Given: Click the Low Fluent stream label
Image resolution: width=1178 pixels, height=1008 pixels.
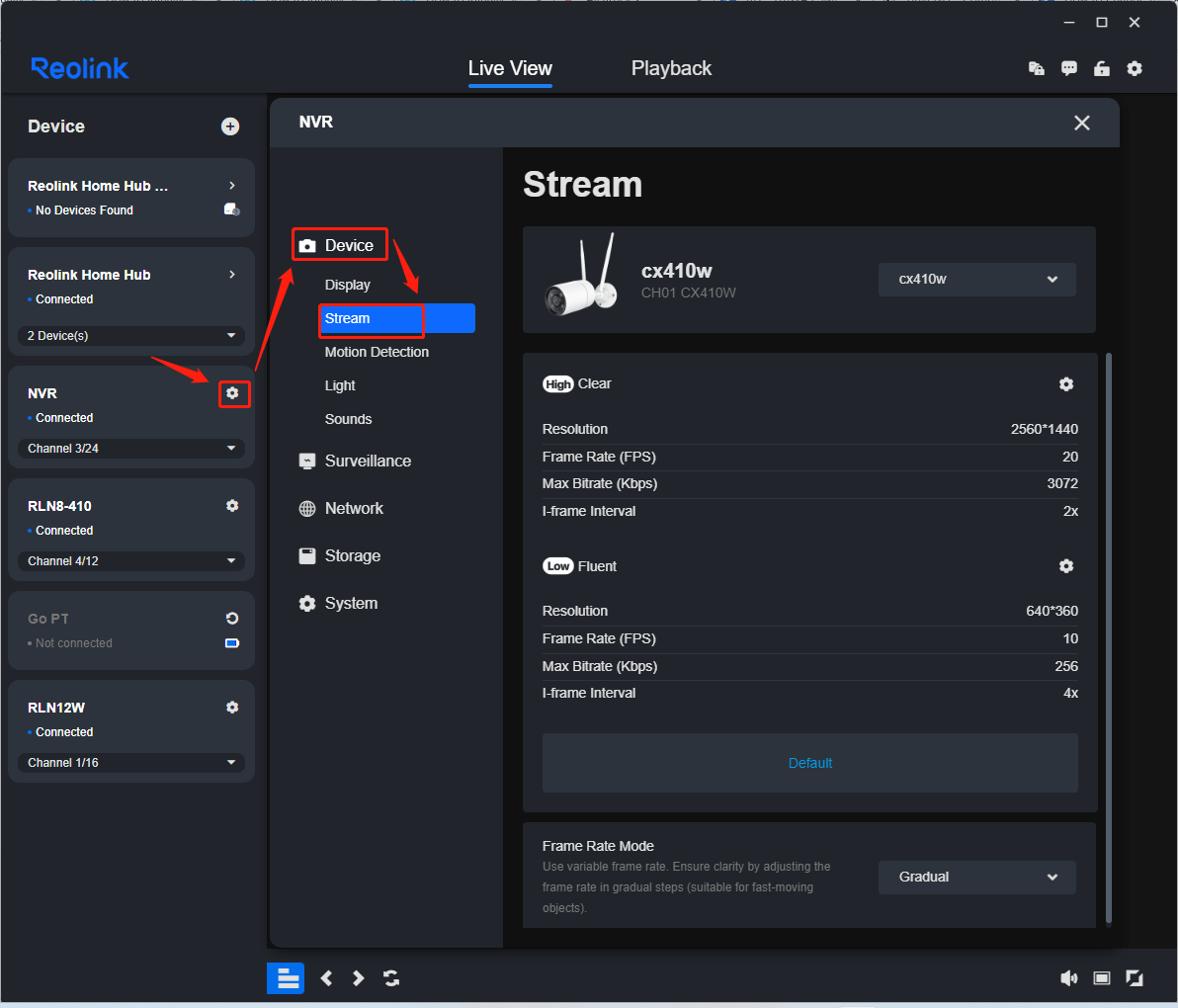Looking at the screenshot, I should pyautogui.click(x=579, y=565).
